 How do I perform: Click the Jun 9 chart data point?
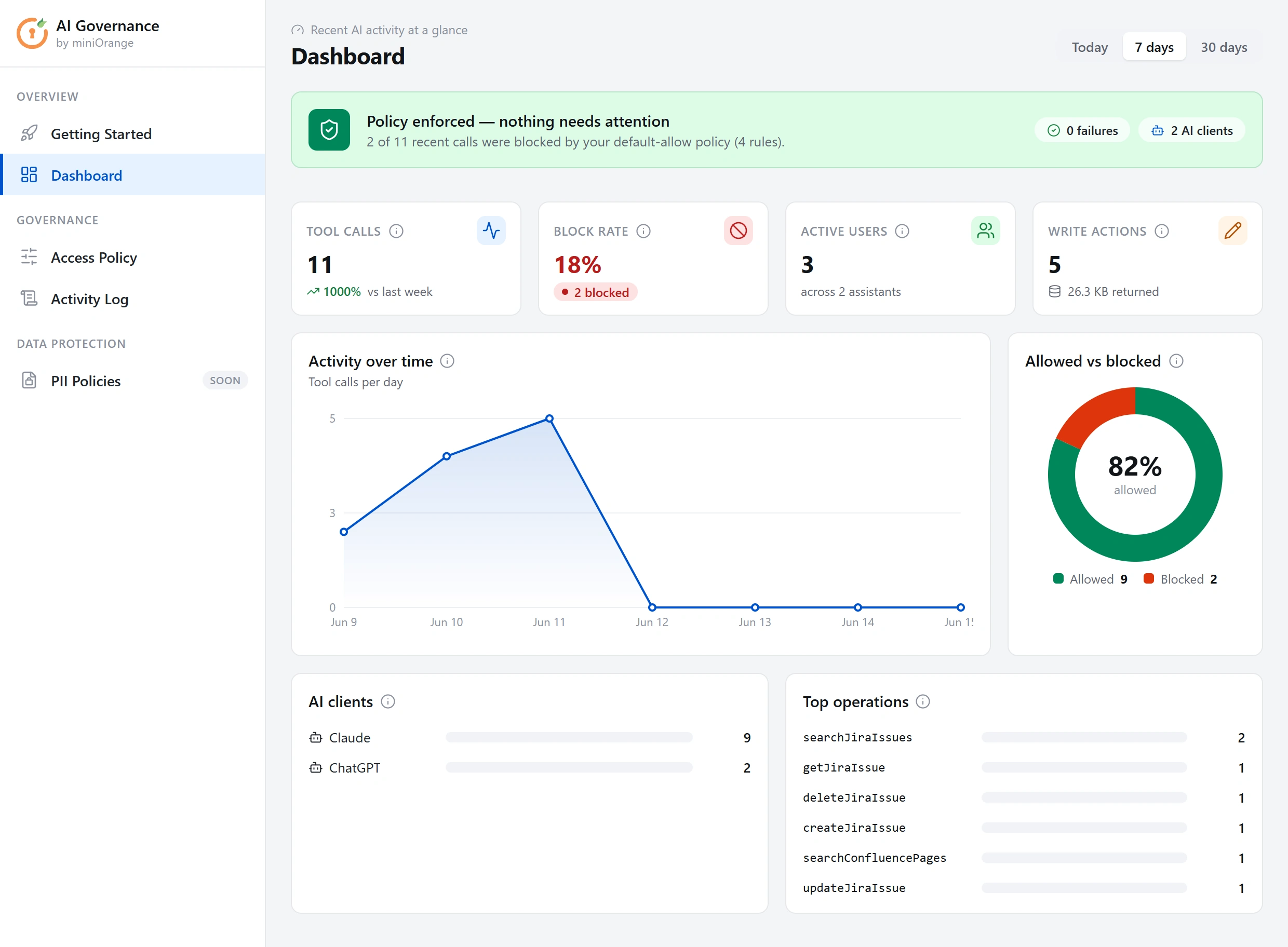pyautogui.click(x=344, y=532)
